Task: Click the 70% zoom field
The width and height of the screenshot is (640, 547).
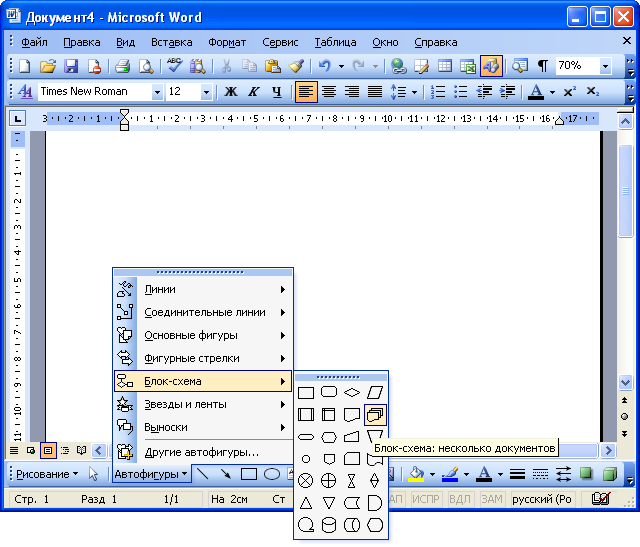Action: (577, 66)
